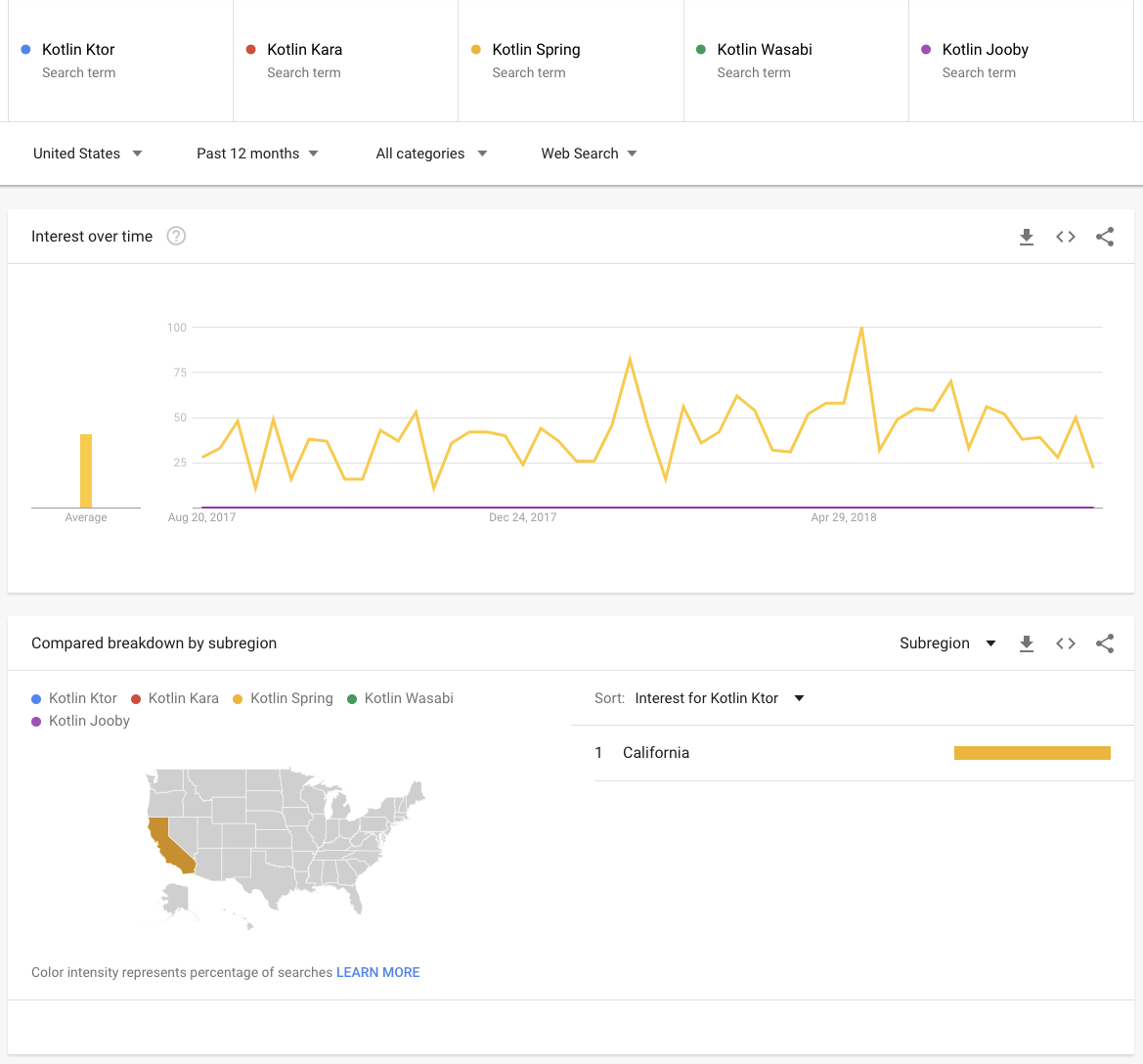This screenshot has width=1143, height=1064.
Task: Open embed code for subregion breakdown
Action: (x=1066, y=643)
